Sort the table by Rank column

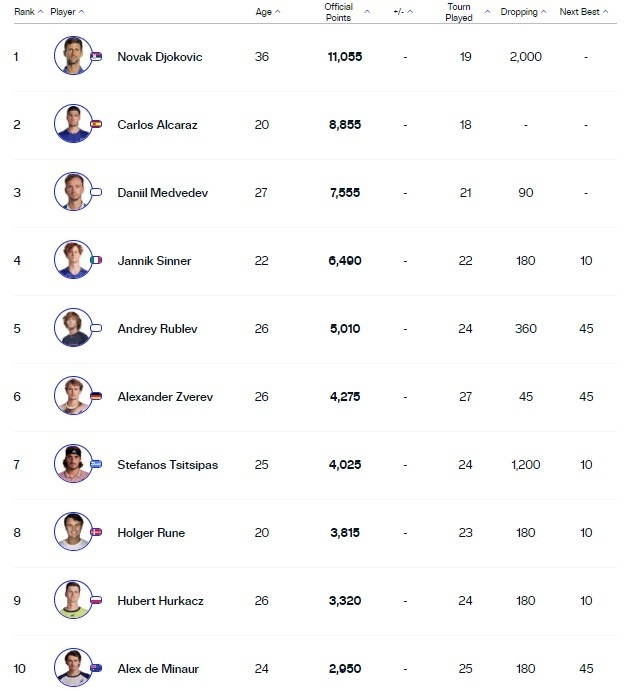(x=28, y=12)
